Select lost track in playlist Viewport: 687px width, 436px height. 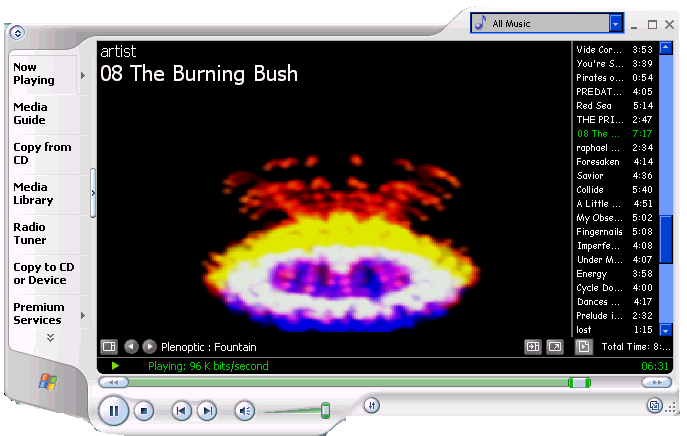pyautogui.click(x=615, y=330)
